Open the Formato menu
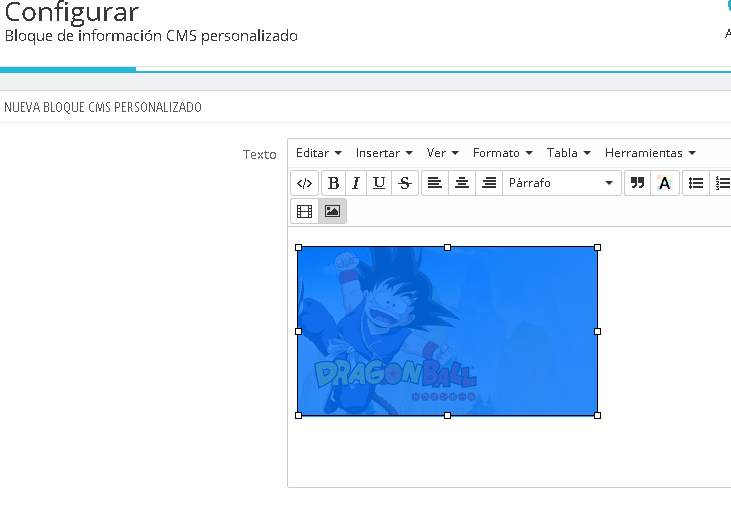The image size is (731, 505). pyautogui.click(x=503, y=153)
